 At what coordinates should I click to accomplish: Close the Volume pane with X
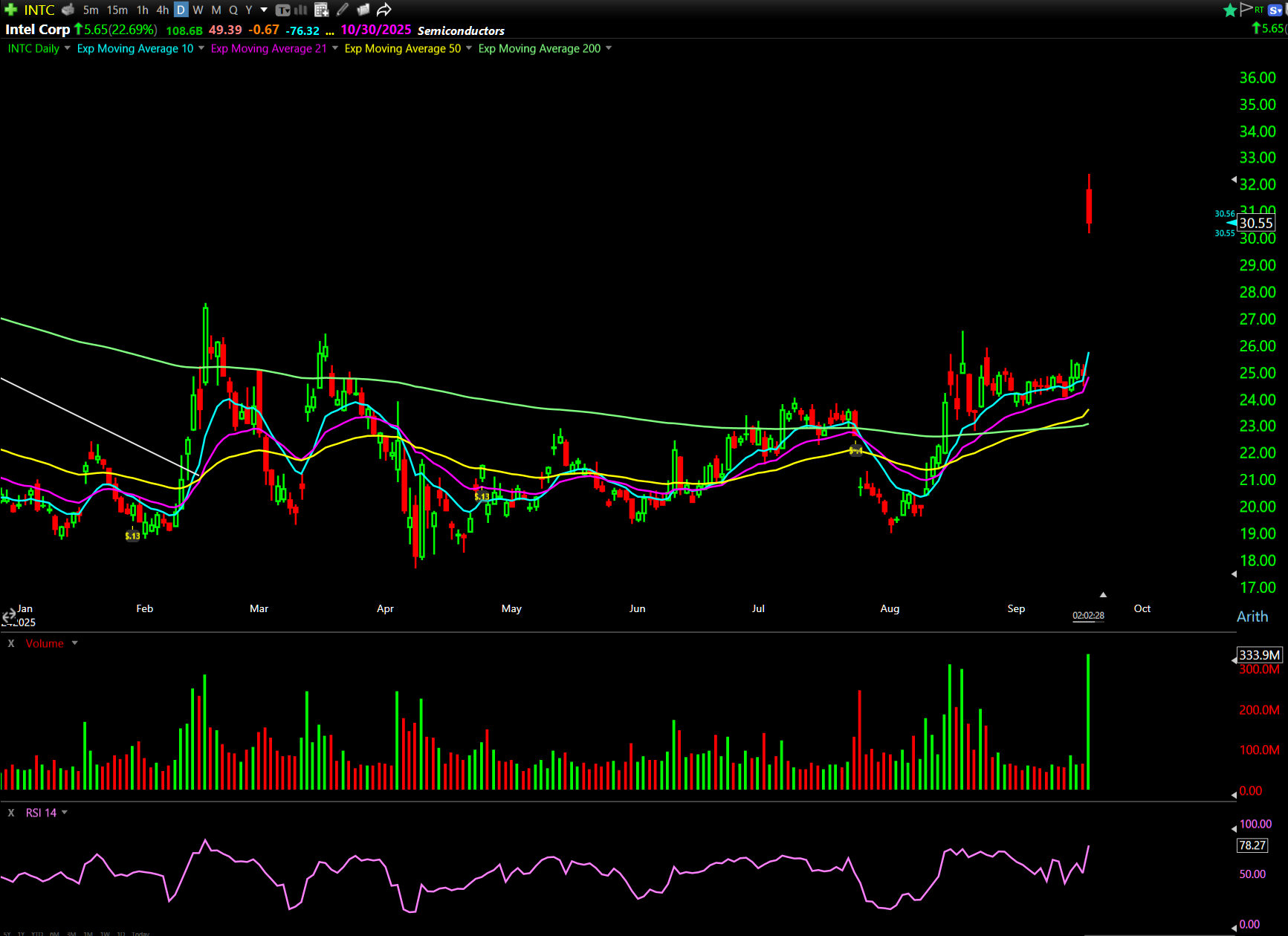[11, 643]
